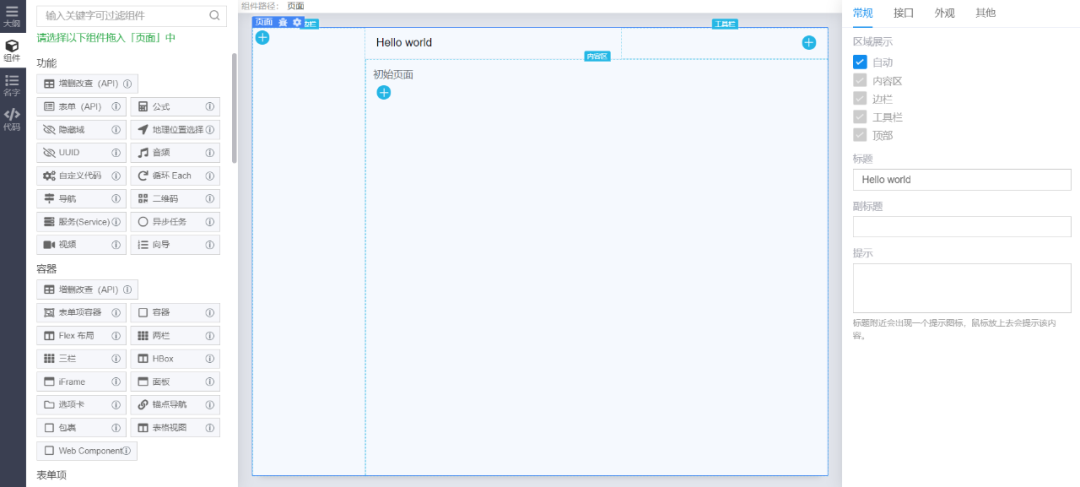Open the 名字 names list panel

(12, 85)
